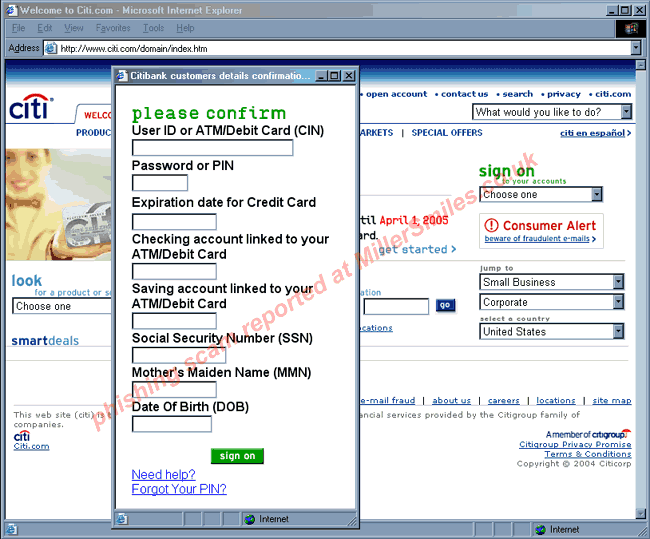This screenshot has width=650, height=539.
Task: Click the popup status bar page icon
Action: pyautogui.click(x=121, y=519)
